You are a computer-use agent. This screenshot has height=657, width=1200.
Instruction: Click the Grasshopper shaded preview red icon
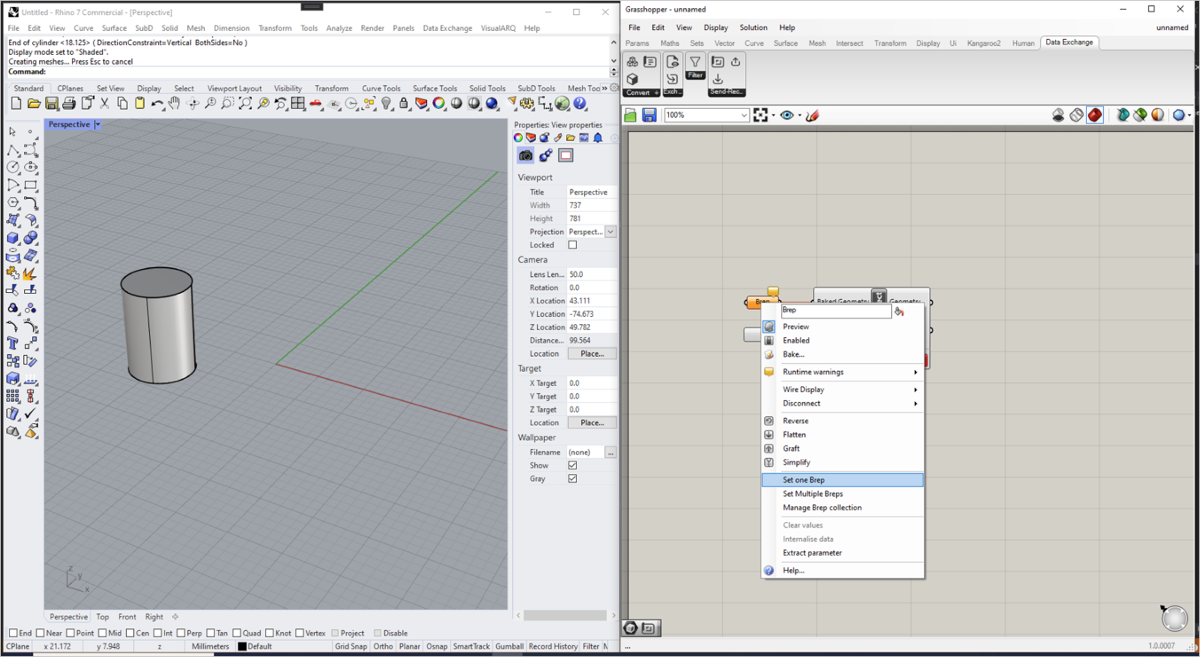[x=1095, y=116]
